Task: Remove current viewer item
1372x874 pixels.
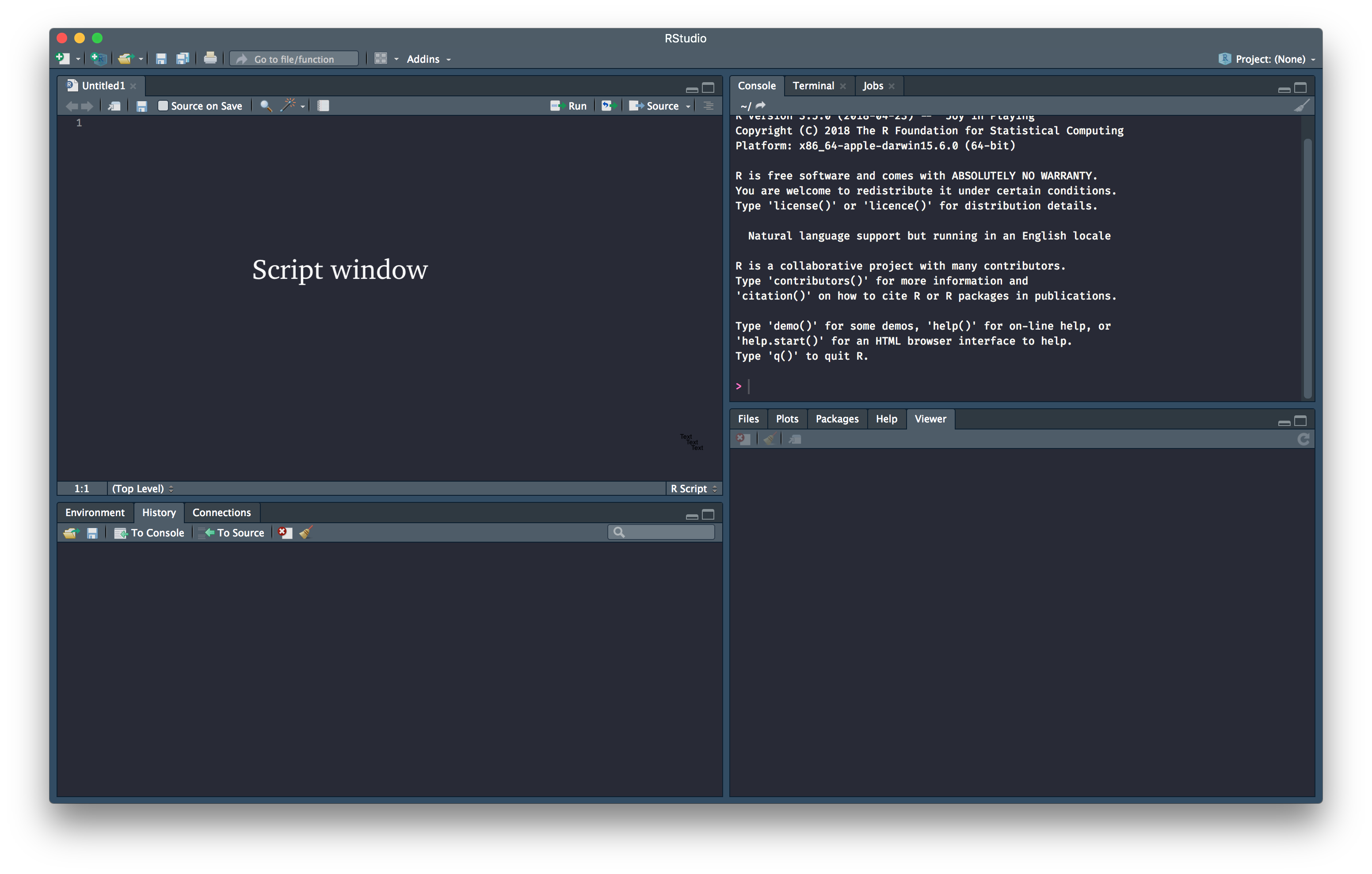Action: tap(743, 439)
